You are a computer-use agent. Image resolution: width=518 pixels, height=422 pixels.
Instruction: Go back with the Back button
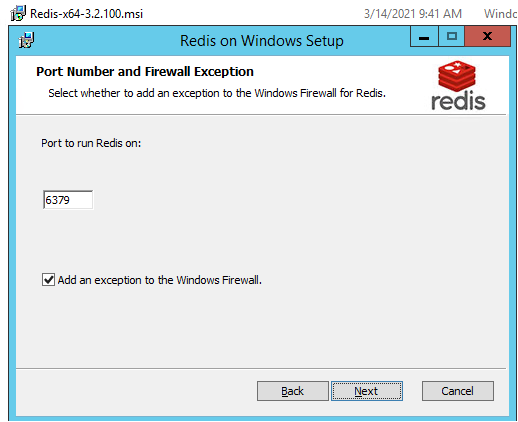pos(293,391)
